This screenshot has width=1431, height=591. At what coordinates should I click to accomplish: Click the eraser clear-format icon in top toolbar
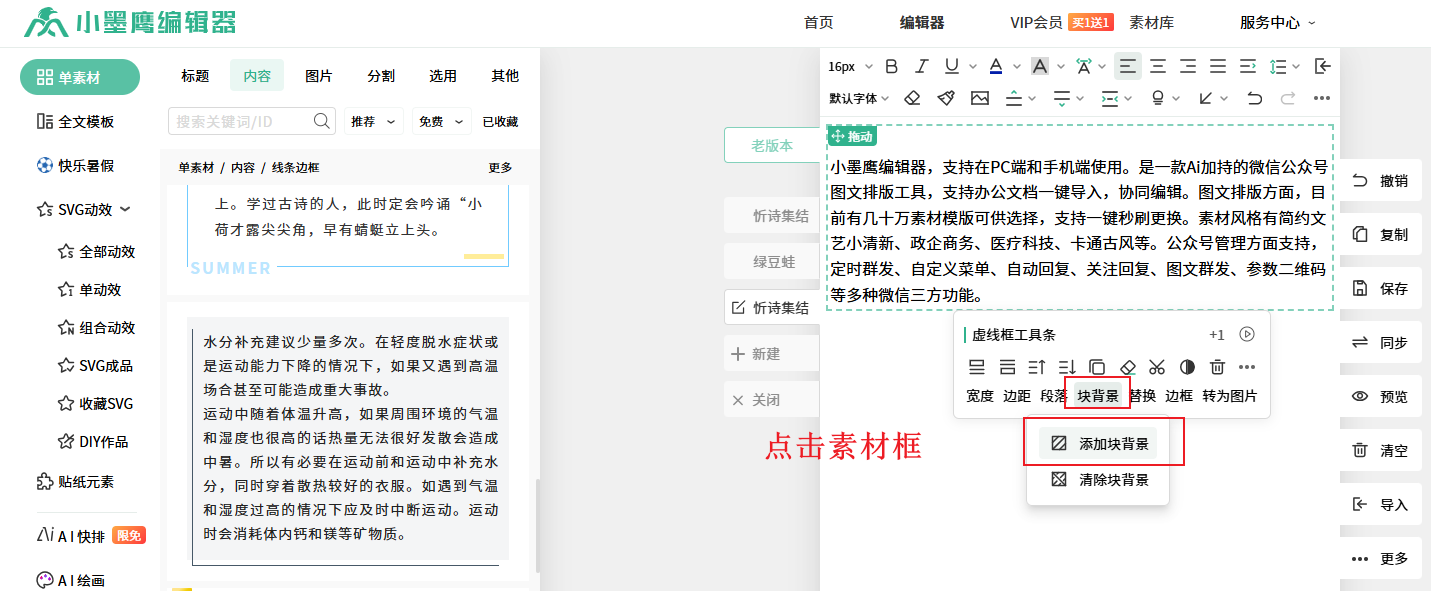[x=912, y=98]
